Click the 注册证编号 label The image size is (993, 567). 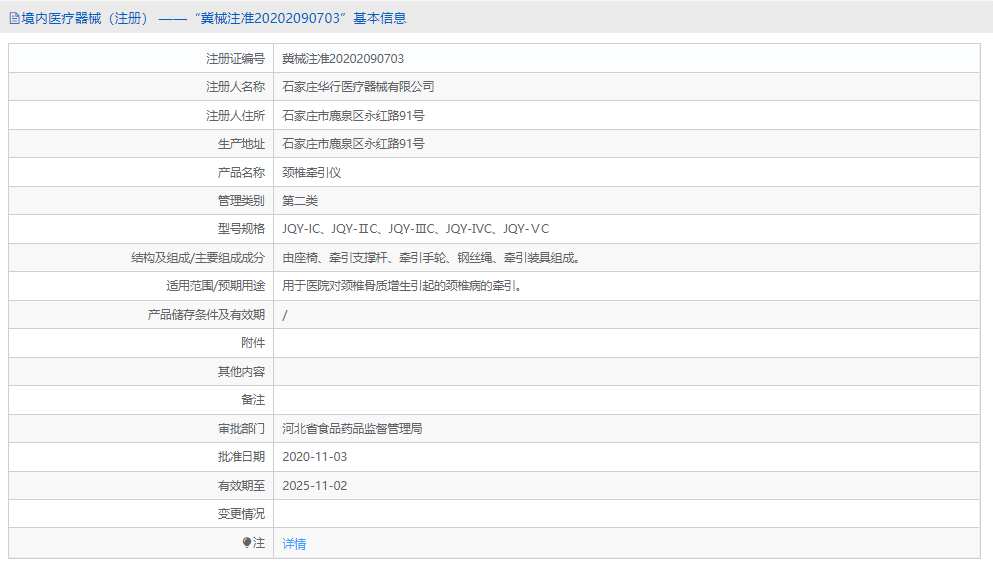click(x=235, y=59)
